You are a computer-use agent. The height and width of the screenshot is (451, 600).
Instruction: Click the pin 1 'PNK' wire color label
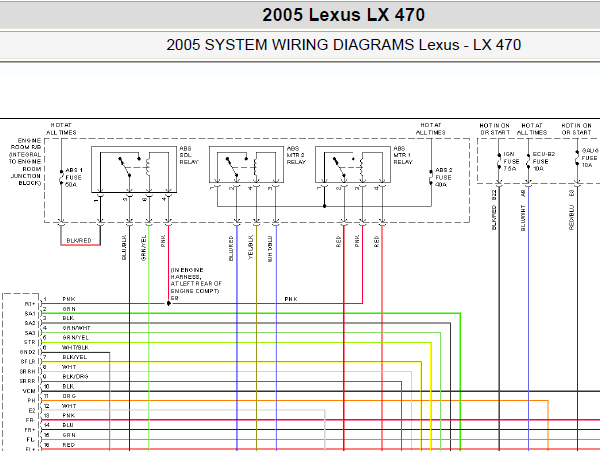click(69, 299)
